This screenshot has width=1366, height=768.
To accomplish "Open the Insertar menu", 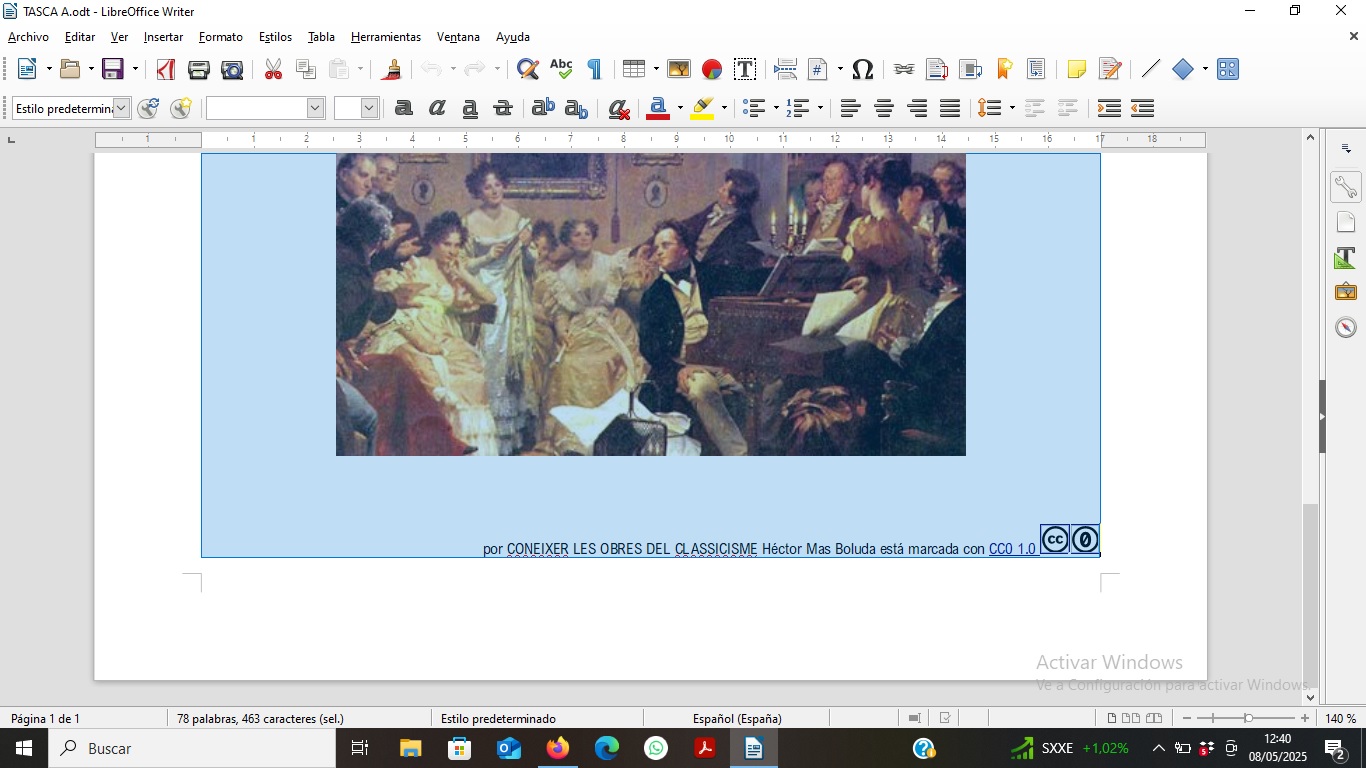I will pos(163,37).
